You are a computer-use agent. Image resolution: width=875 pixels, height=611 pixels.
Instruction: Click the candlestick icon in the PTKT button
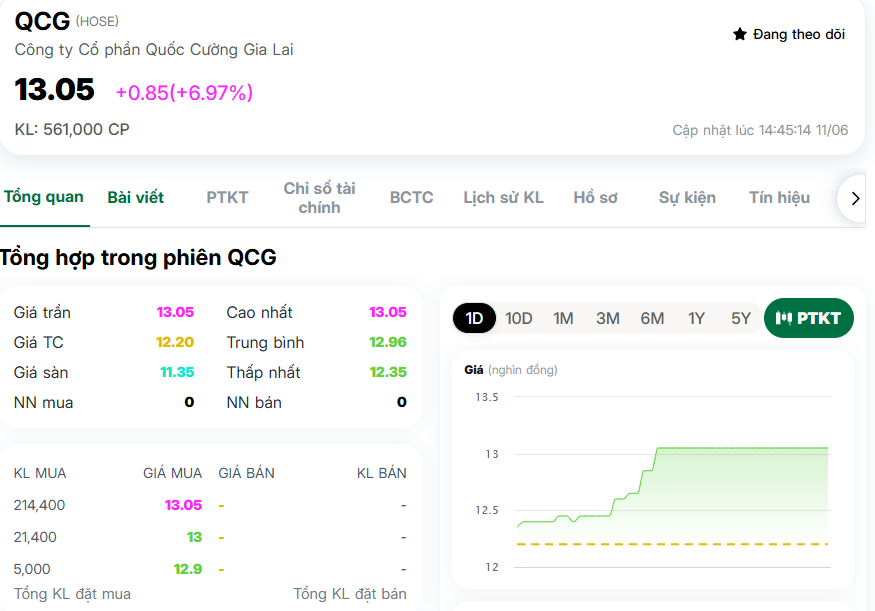[783, 318]
